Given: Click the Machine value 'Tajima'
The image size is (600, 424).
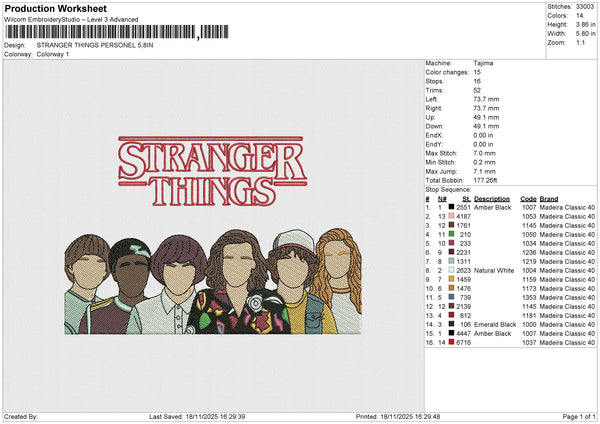Looking at the screenshot, I should (x=483, y=63).
